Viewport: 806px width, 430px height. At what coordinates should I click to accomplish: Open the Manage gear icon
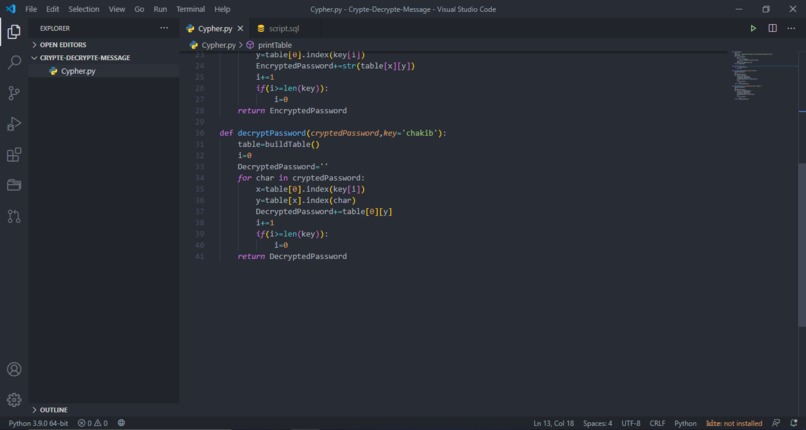(14, 400)
